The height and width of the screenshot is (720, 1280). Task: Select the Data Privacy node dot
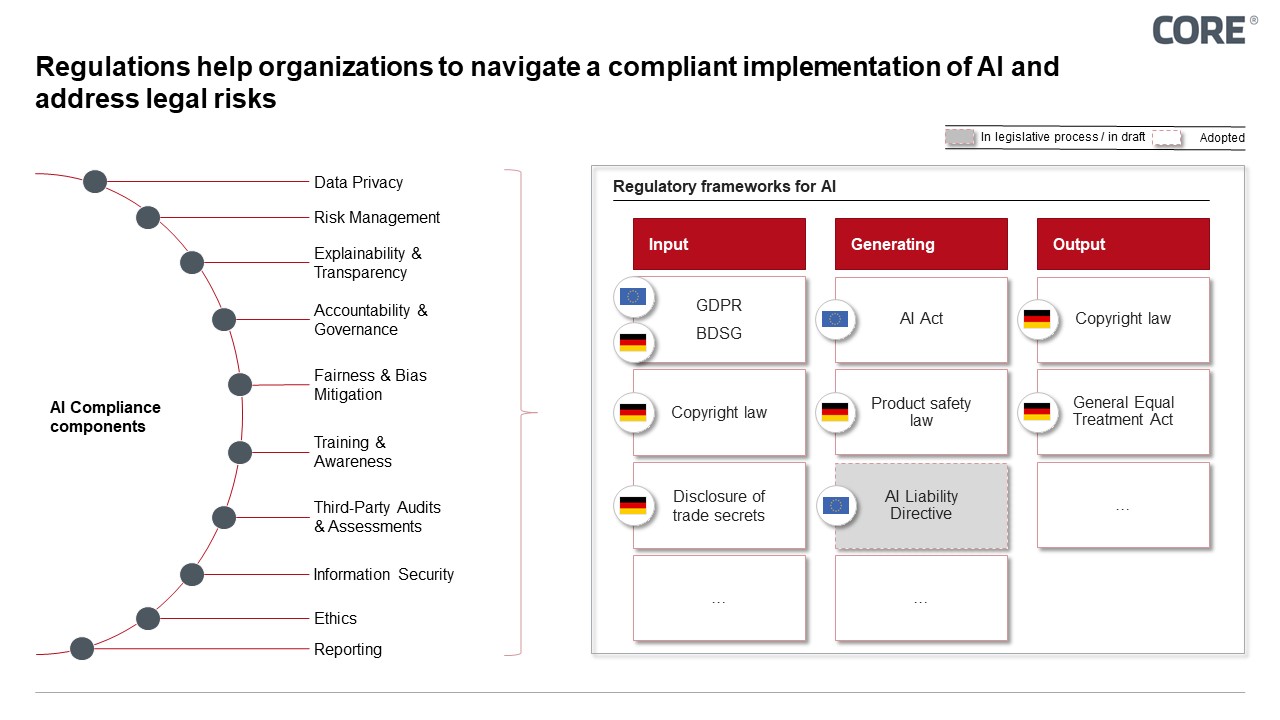95,181
